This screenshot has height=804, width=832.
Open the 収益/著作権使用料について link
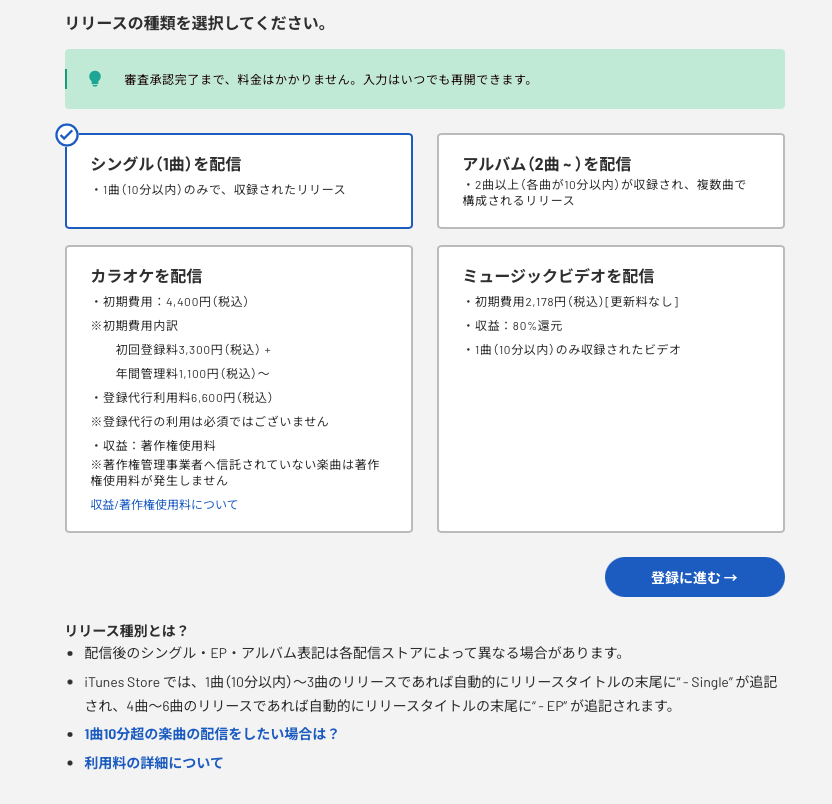(165, 505)
